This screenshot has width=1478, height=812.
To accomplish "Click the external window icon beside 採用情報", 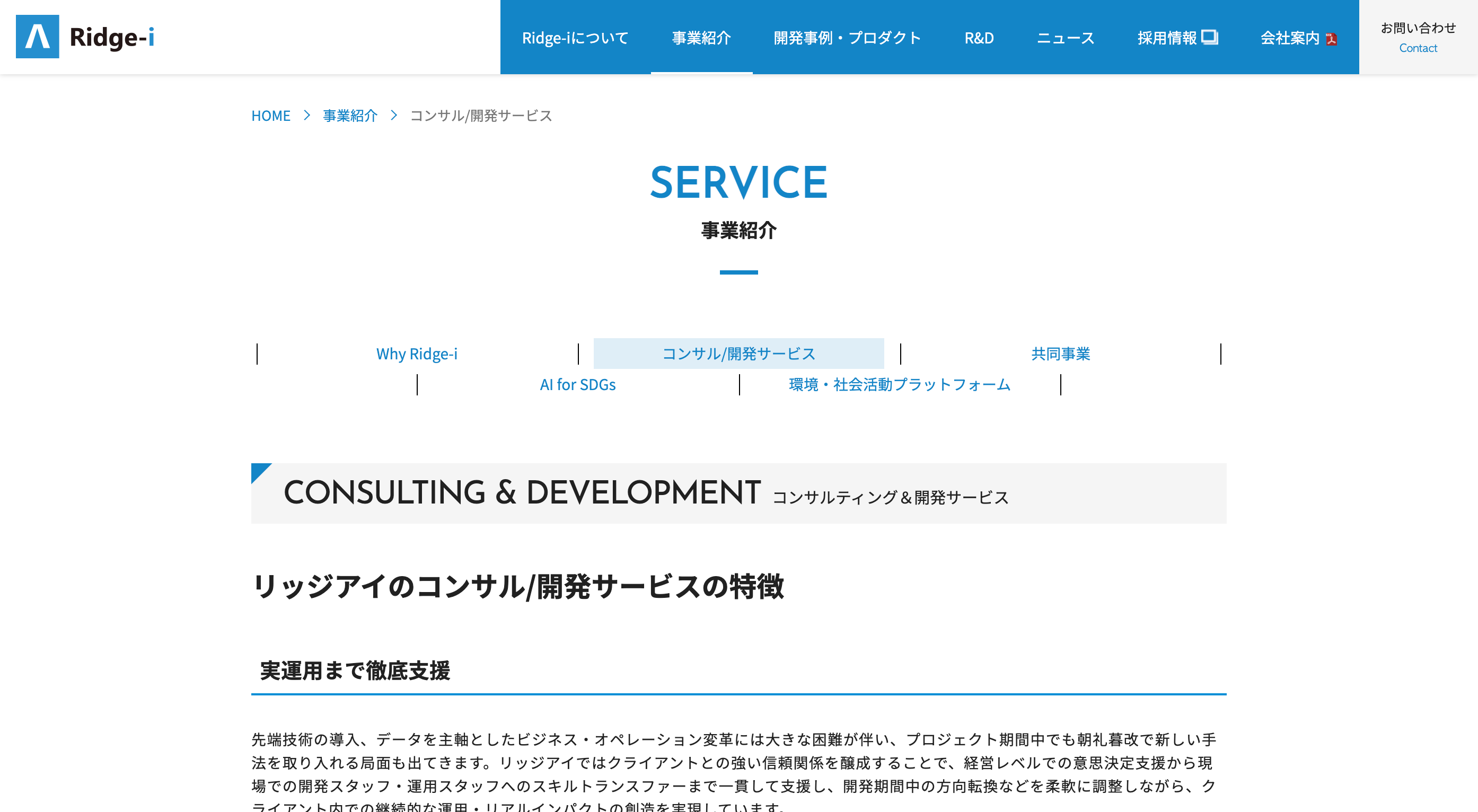I will coord(1209,37).
